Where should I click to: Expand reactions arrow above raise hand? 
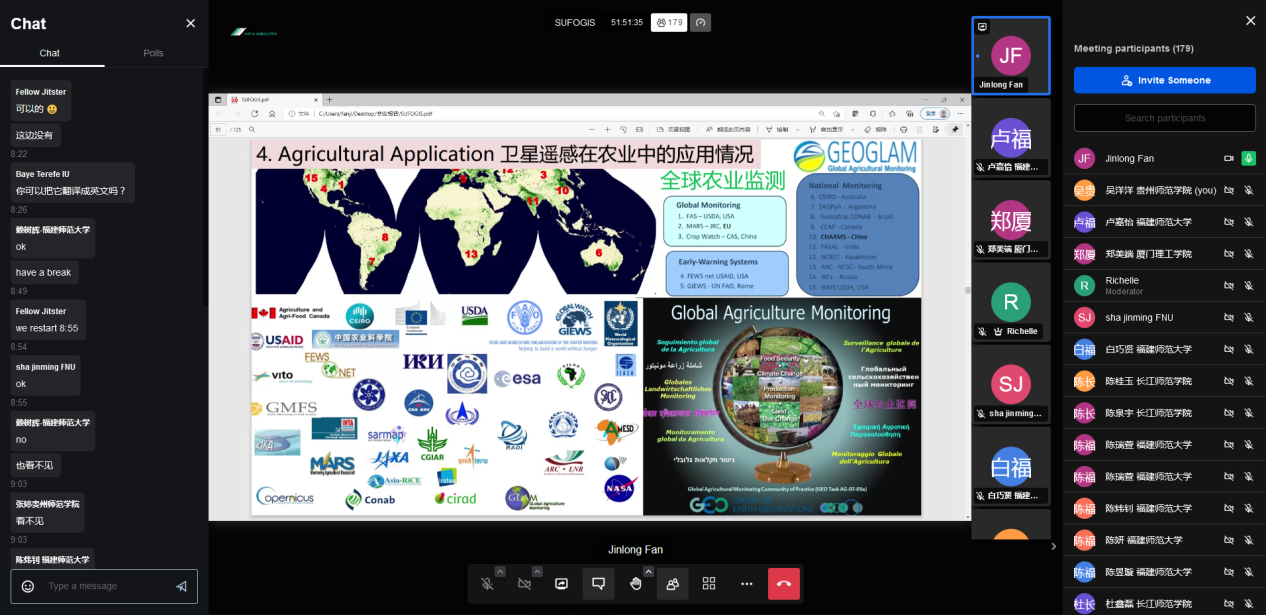click(x=648, y=571)
